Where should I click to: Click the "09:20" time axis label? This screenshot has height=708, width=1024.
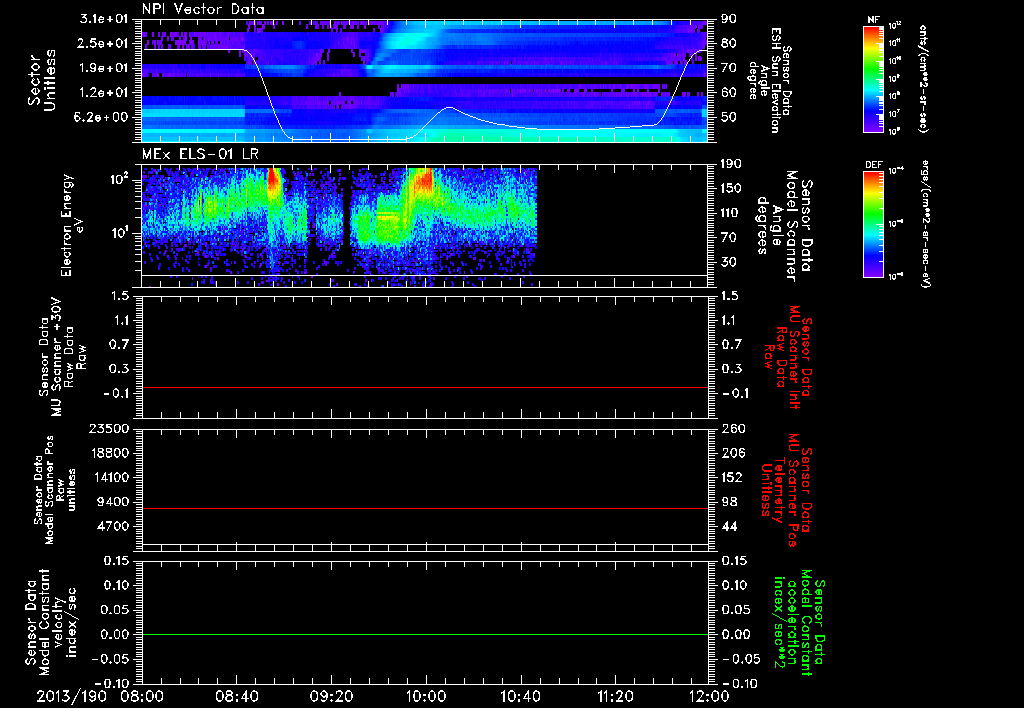click(x=332, y=696)
